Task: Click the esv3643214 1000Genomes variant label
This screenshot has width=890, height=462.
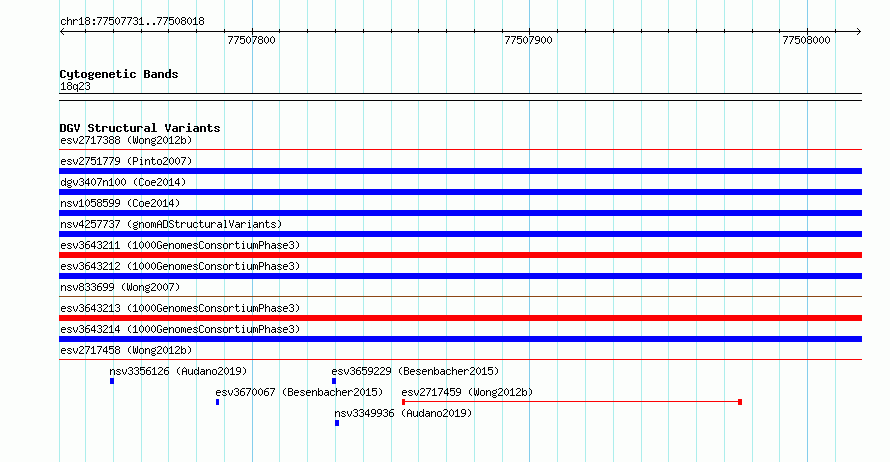Action: [180, 329]
